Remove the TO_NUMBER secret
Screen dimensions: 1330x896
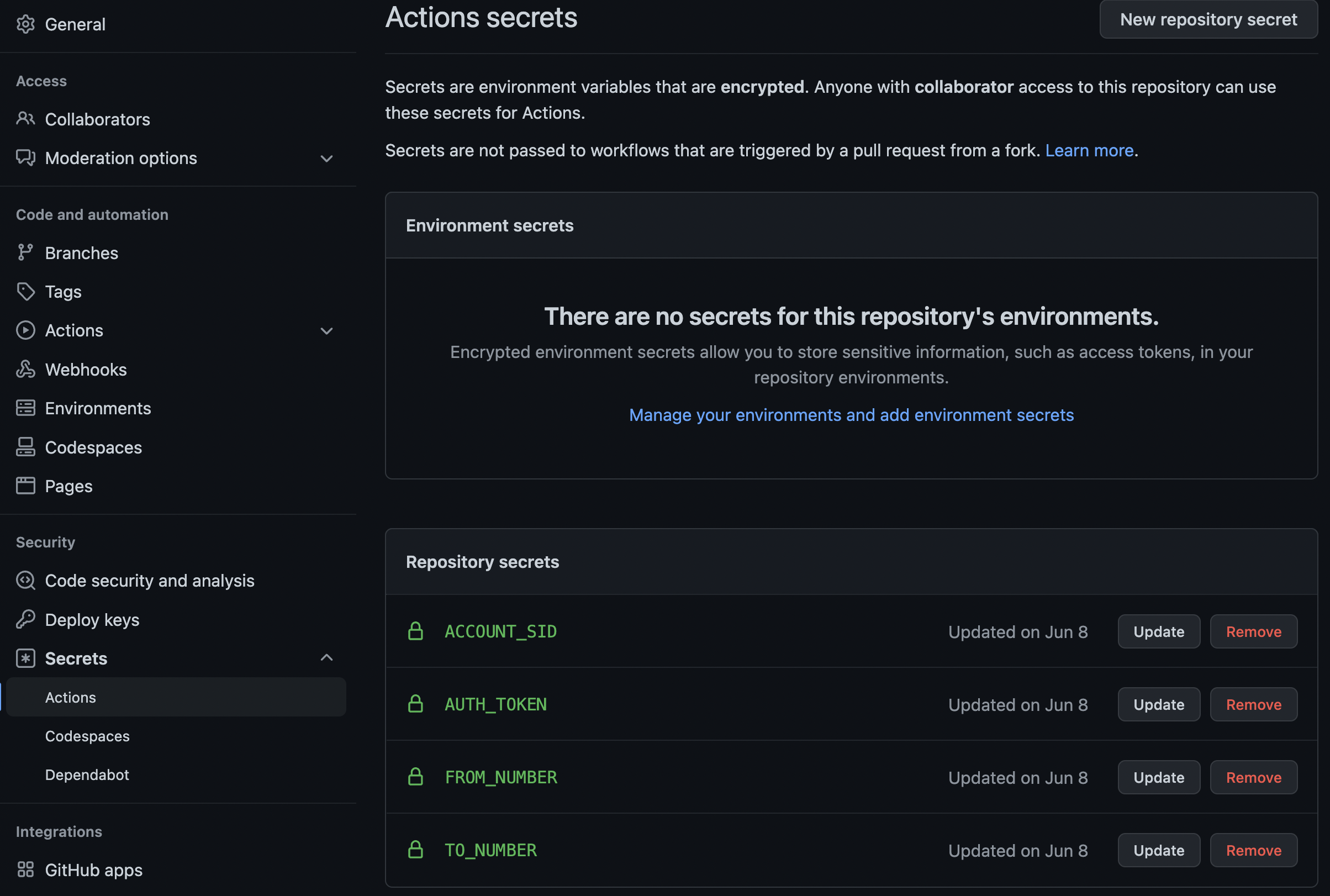[x=1253, y=850]
